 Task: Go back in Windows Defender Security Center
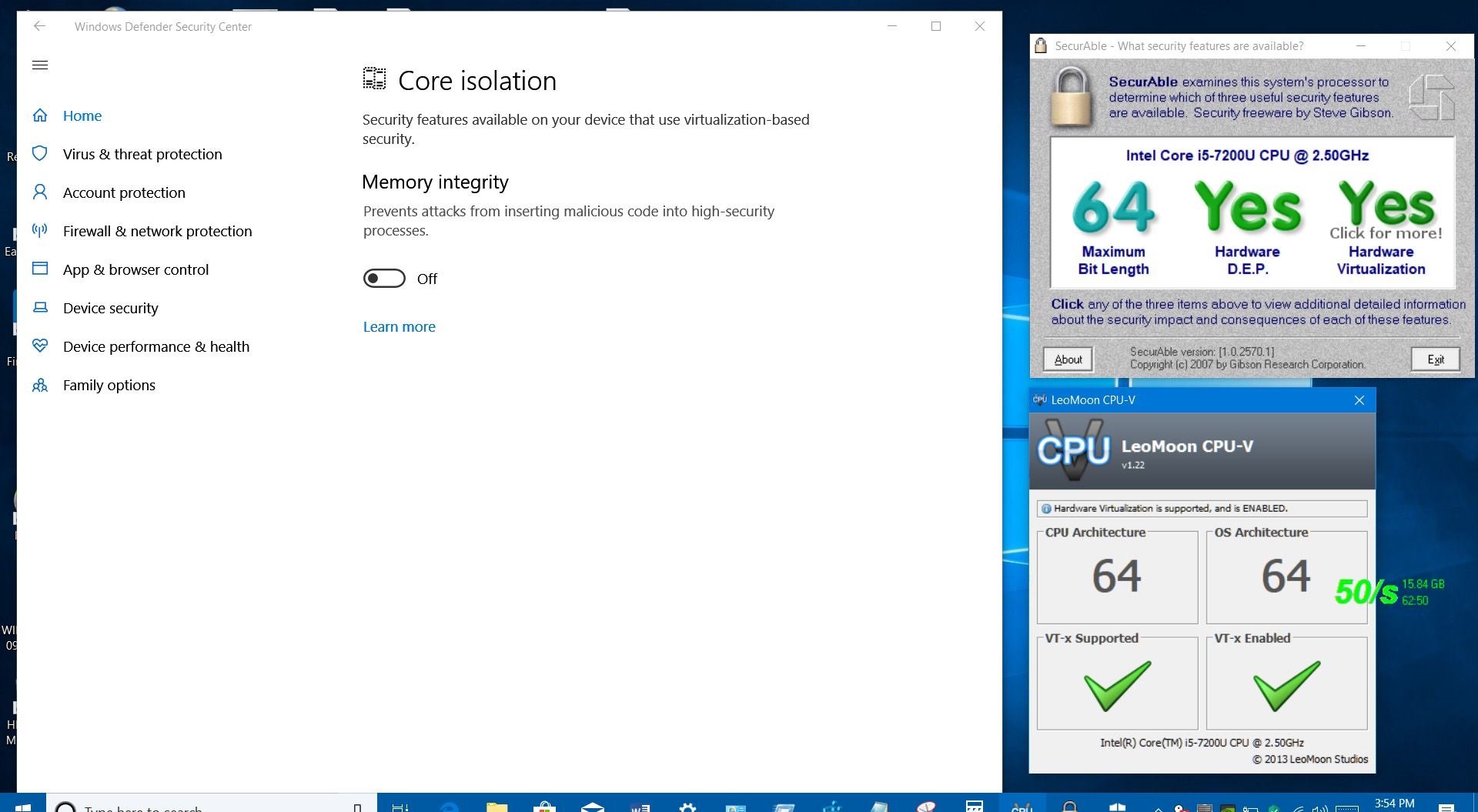coord(39,26)
